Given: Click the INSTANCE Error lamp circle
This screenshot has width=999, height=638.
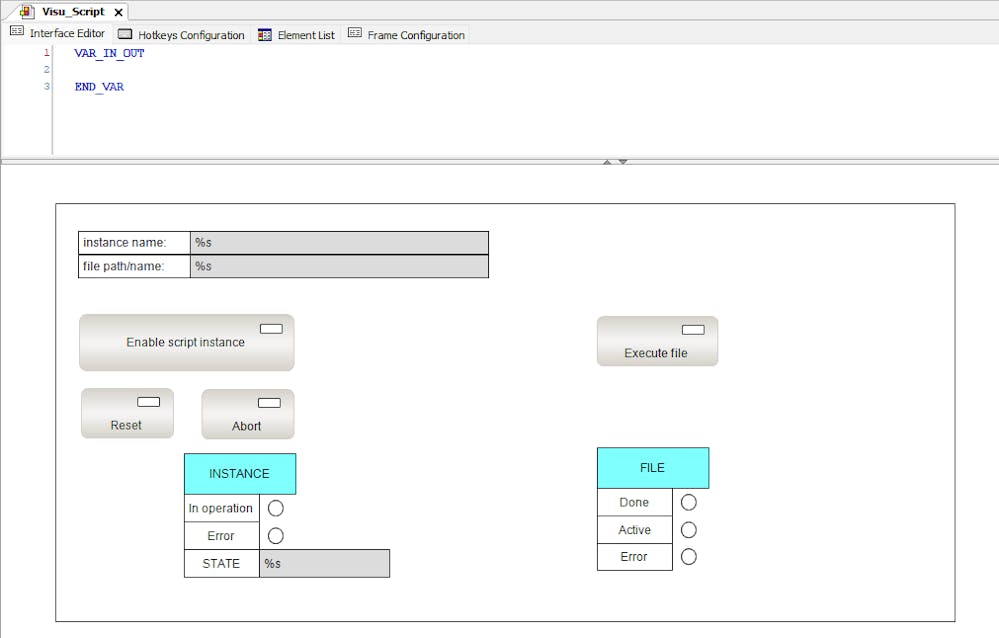Looking at the screenshot, I should pos(276,536).
